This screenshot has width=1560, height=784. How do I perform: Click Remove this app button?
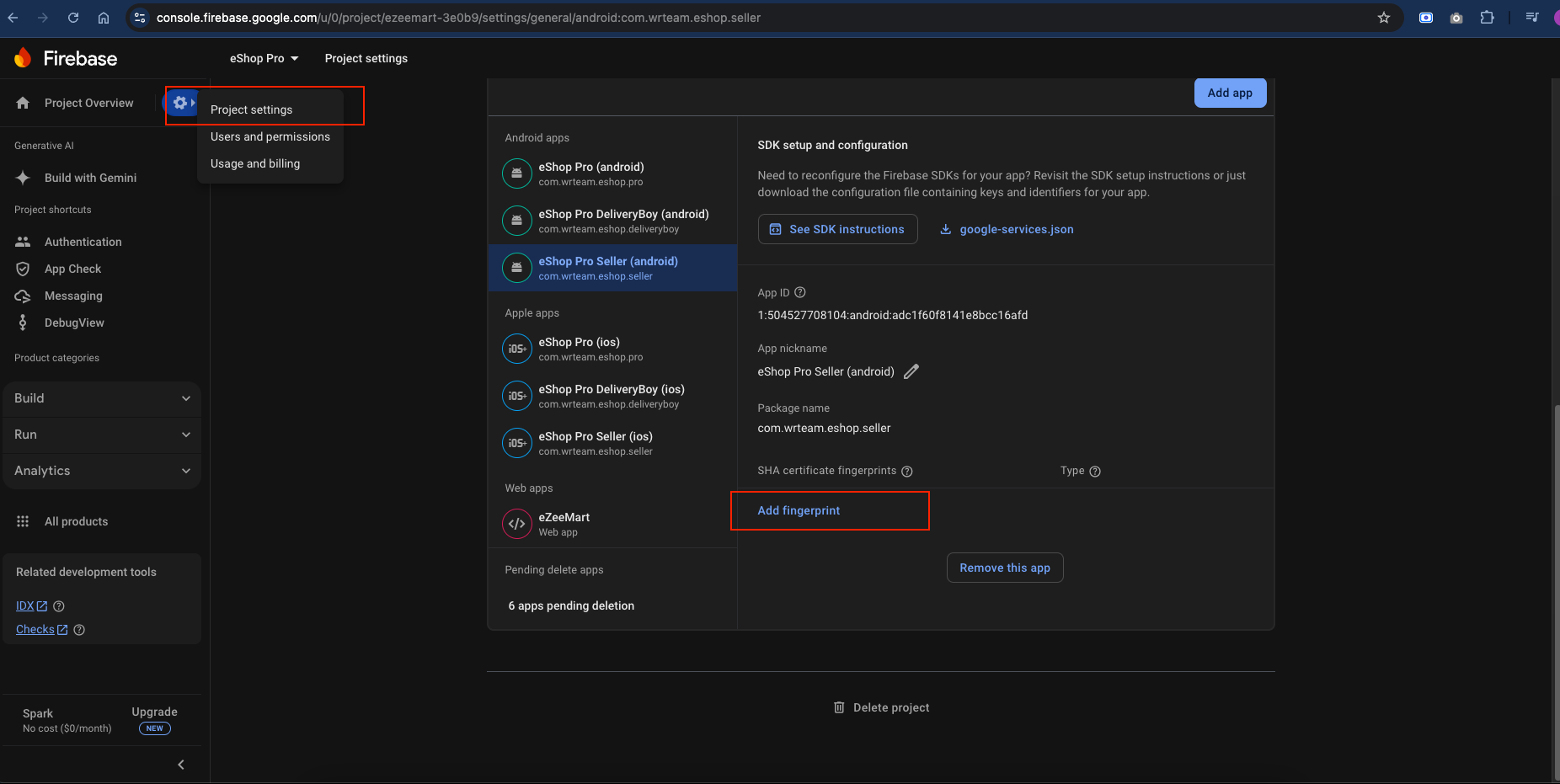tap(1005, 568)
